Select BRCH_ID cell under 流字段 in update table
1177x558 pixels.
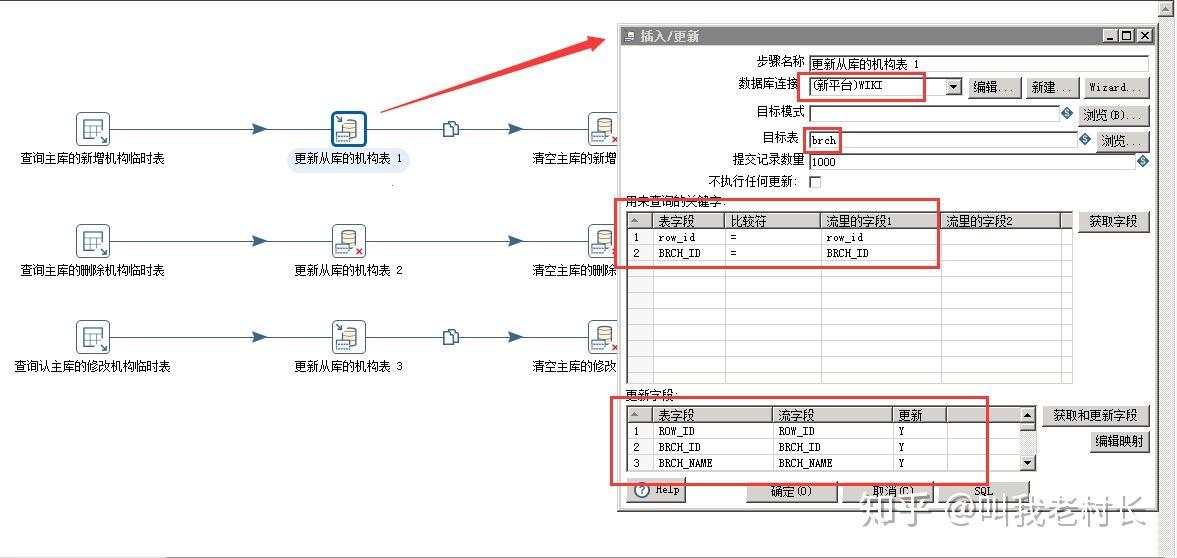(x=832, y=447)
